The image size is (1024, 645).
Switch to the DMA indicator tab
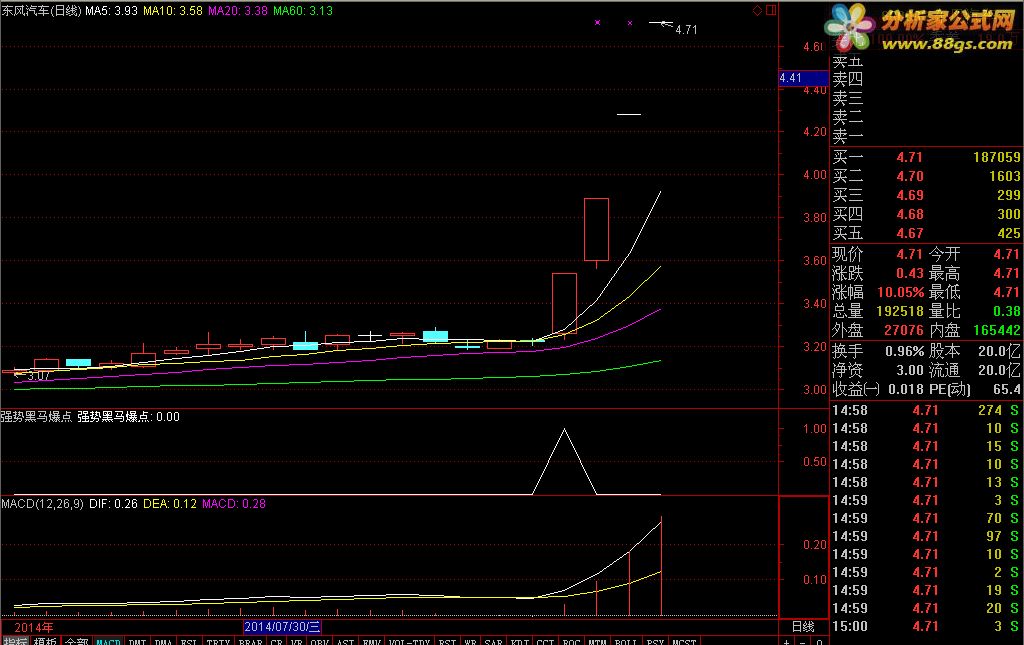pos(163,642)
